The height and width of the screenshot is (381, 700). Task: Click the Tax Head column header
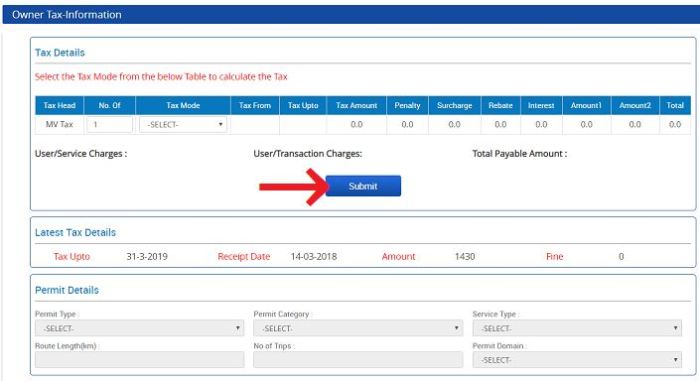pyautogui.click(x=59, y=105)
